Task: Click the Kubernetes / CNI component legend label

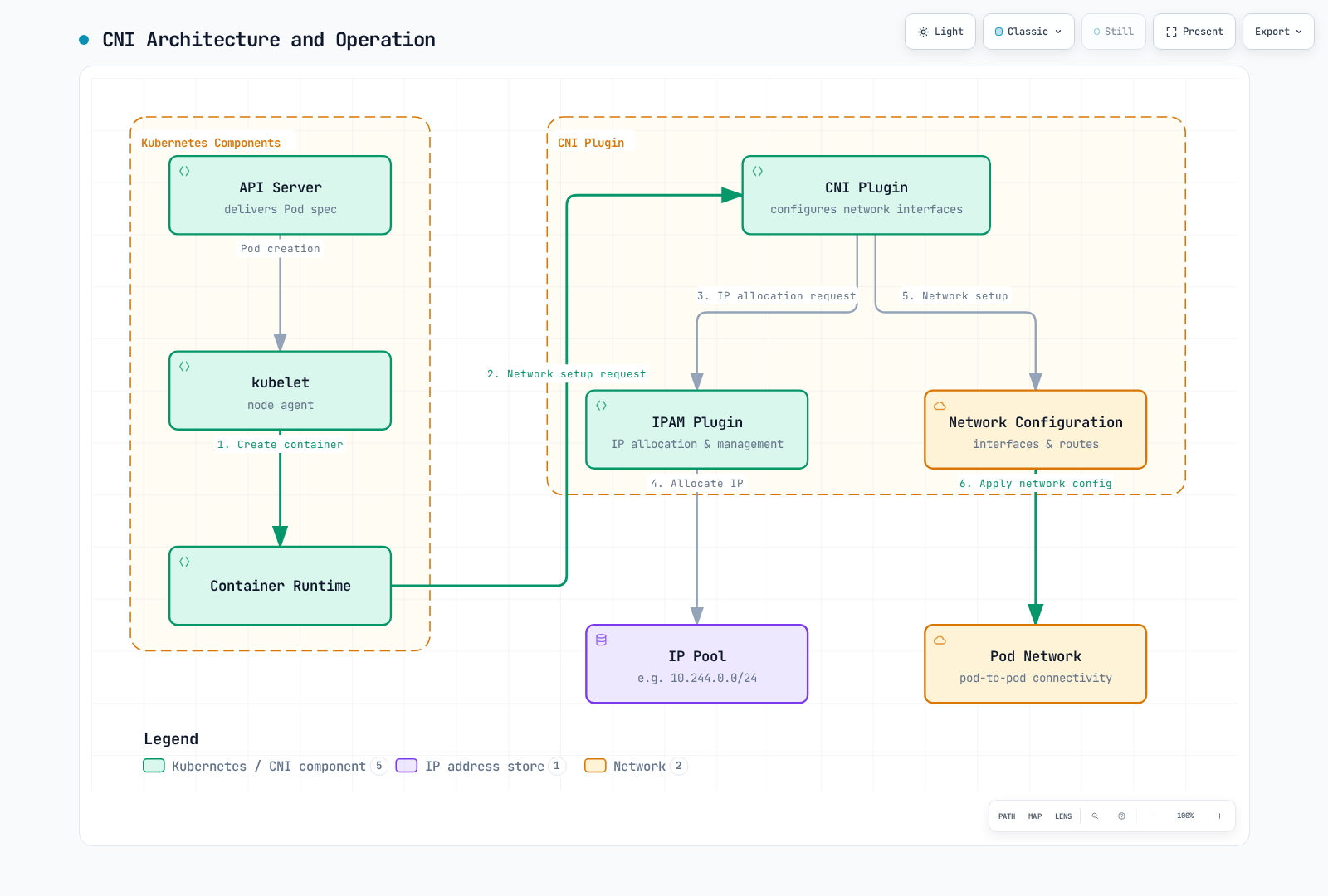Action: point(269,767)
